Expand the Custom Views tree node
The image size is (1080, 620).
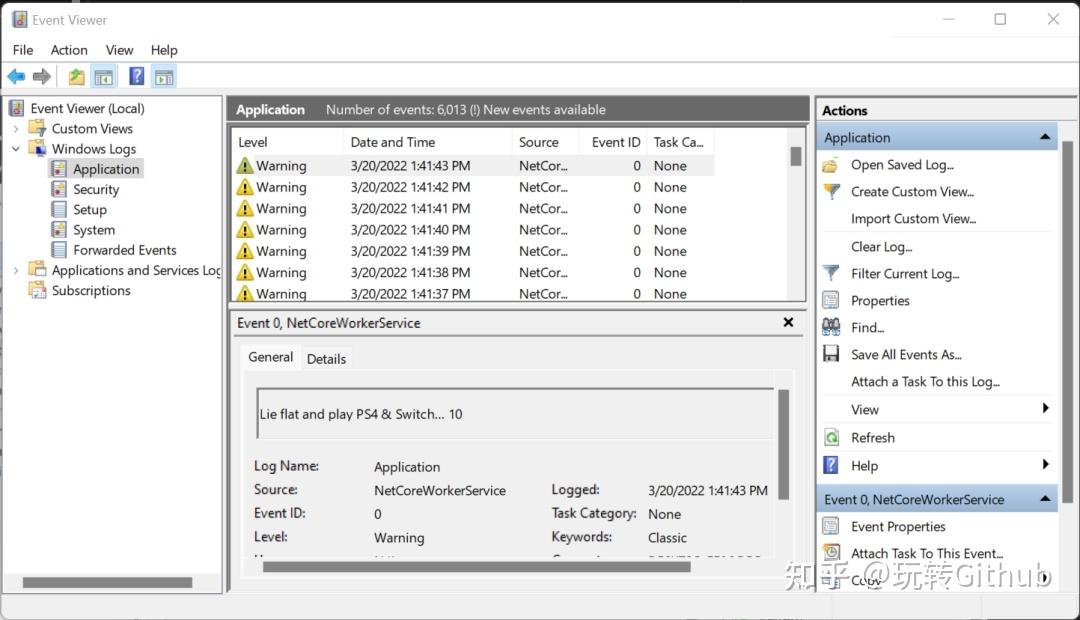coord(14,128)
